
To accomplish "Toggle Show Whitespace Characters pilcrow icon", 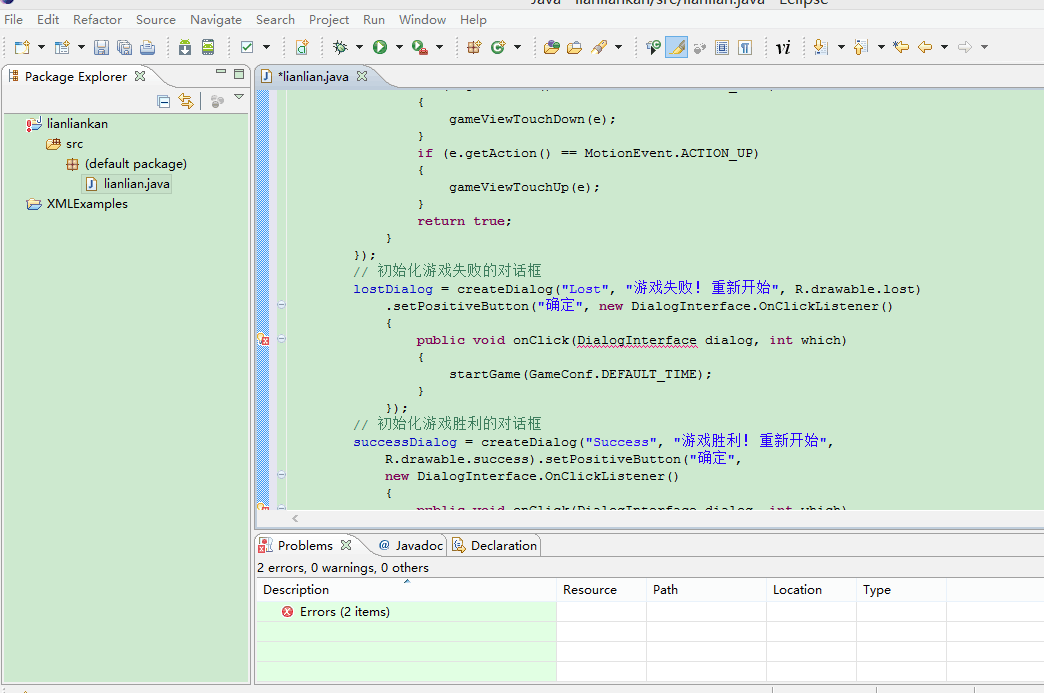I will tap(745, 47).
